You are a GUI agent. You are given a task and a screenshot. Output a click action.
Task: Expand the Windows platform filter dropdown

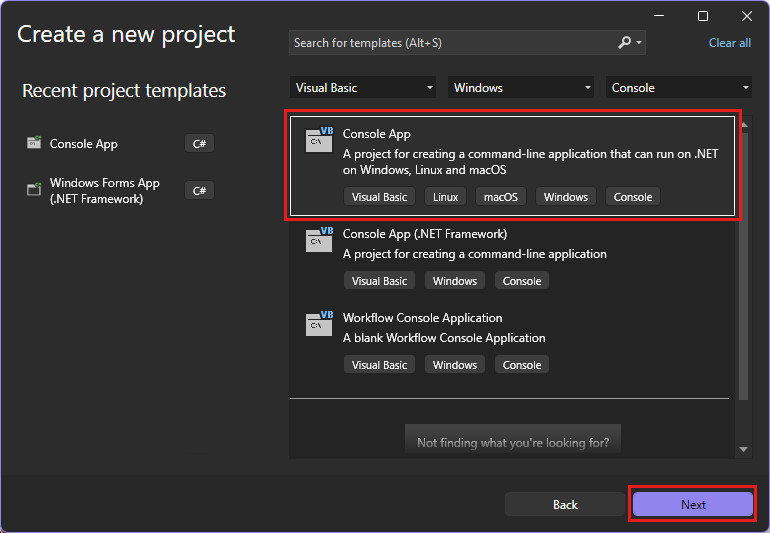pos(521,88)
